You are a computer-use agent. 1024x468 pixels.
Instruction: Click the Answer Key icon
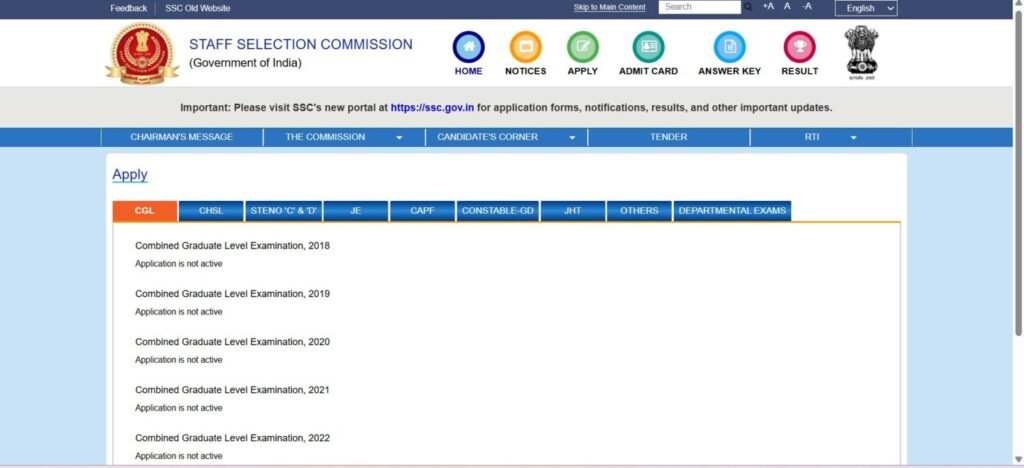(729, 47)
